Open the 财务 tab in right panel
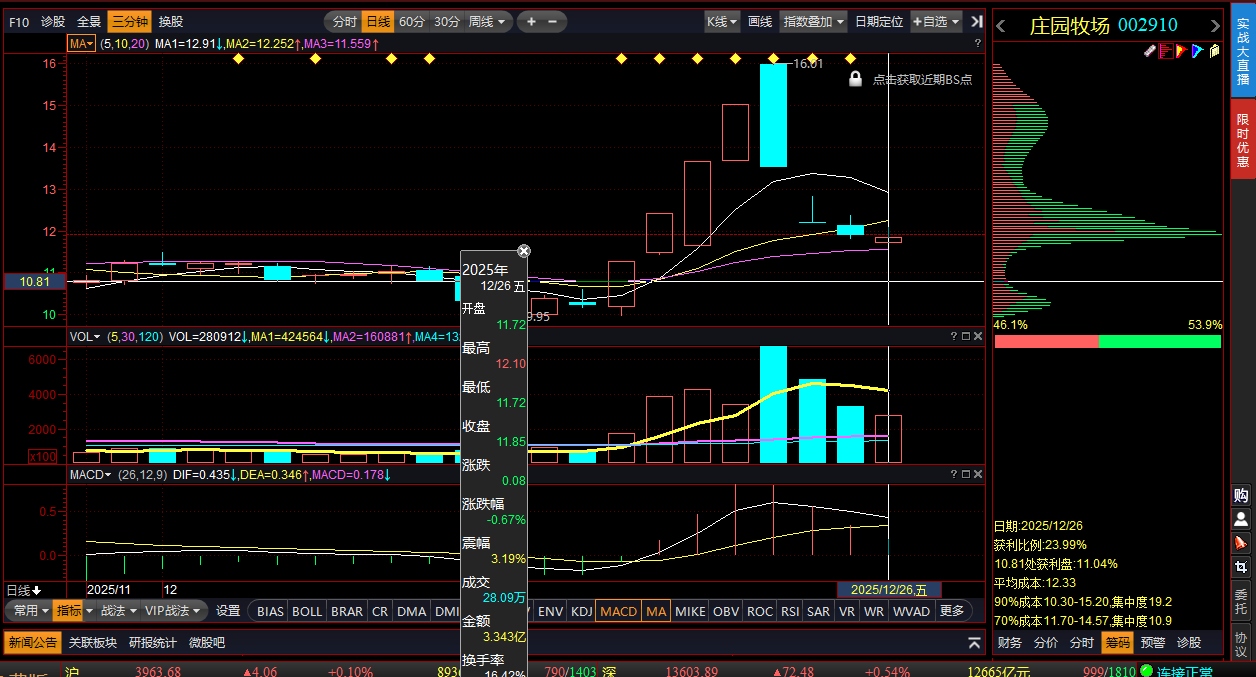This screenshot has width=1256, height=677. point(1010,642)
